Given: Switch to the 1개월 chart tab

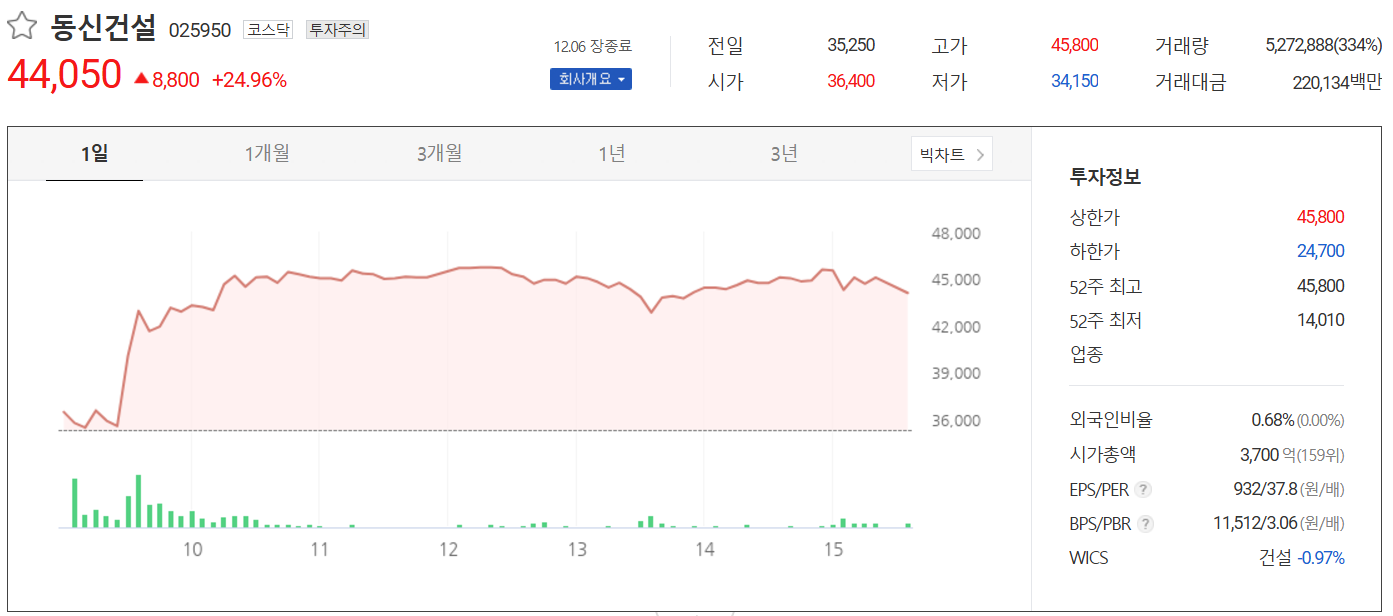Looking at the screenshot, I should pyautogui.click(x=265, y=152).
